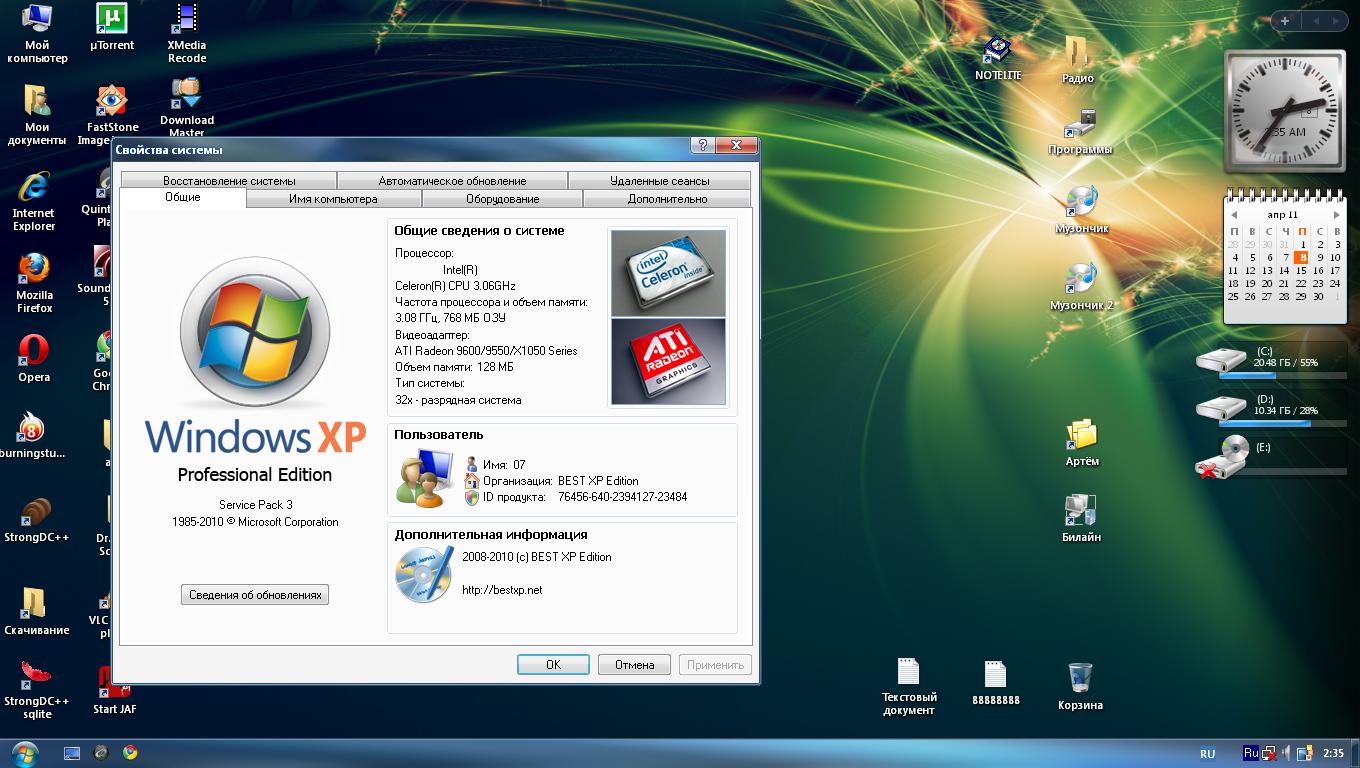The width and height of the screenshot is (1360, 768).
Task: Open XMedia Recode shortcut
Action: click(186, 34)
